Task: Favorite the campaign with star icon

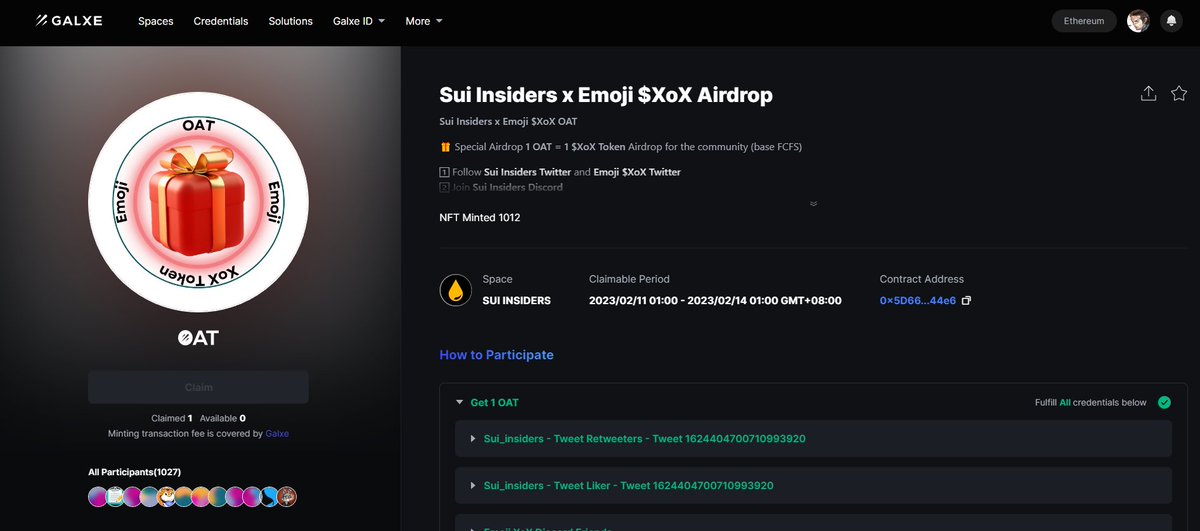Action: 1179,93
